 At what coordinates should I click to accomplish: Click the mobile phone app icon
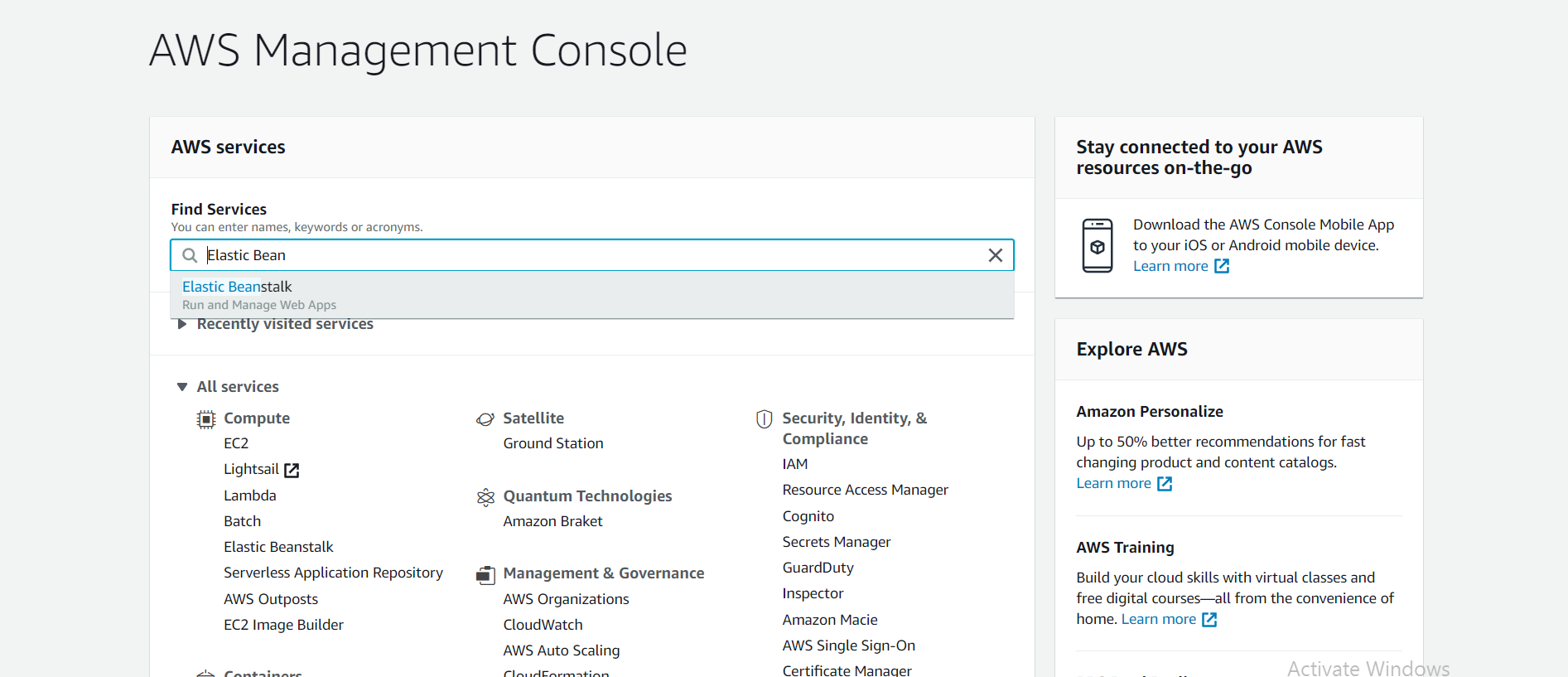pos(1098,245)
